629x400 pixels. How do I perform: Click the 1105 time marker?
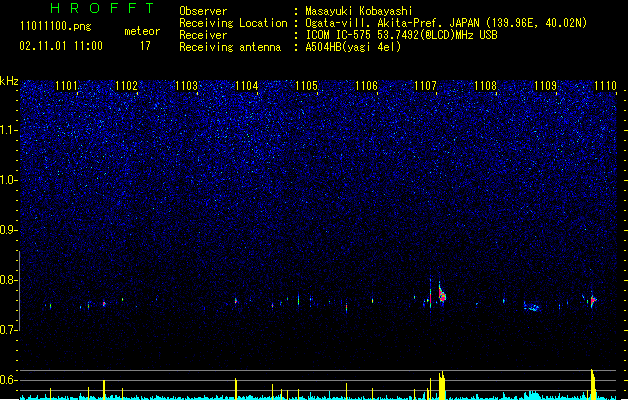tap(306, 86)
